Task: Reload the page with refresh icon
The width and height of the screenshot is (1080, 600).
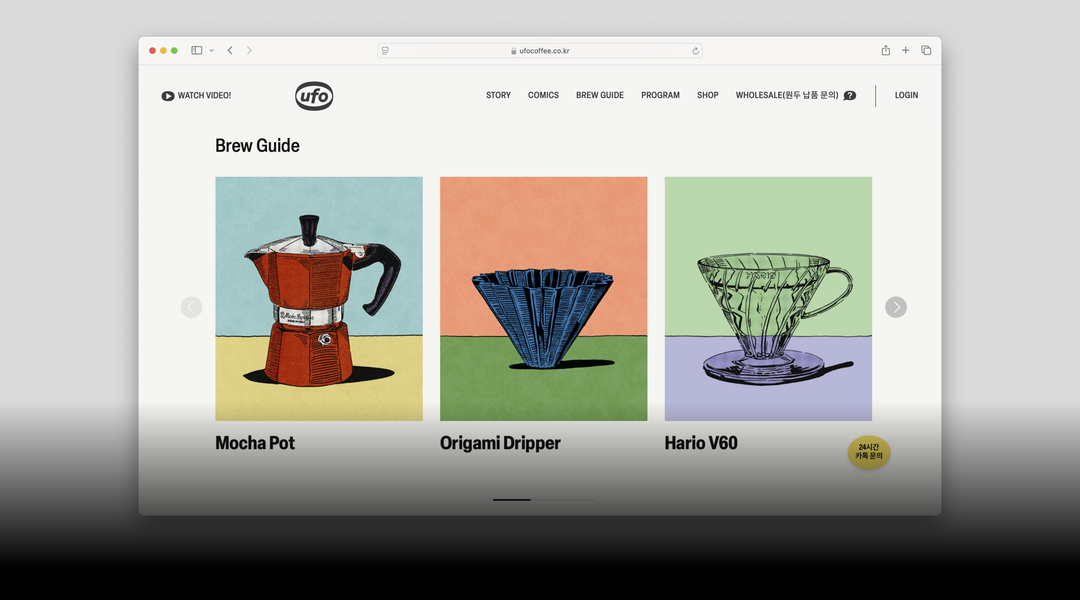Action: coord(696,50)
